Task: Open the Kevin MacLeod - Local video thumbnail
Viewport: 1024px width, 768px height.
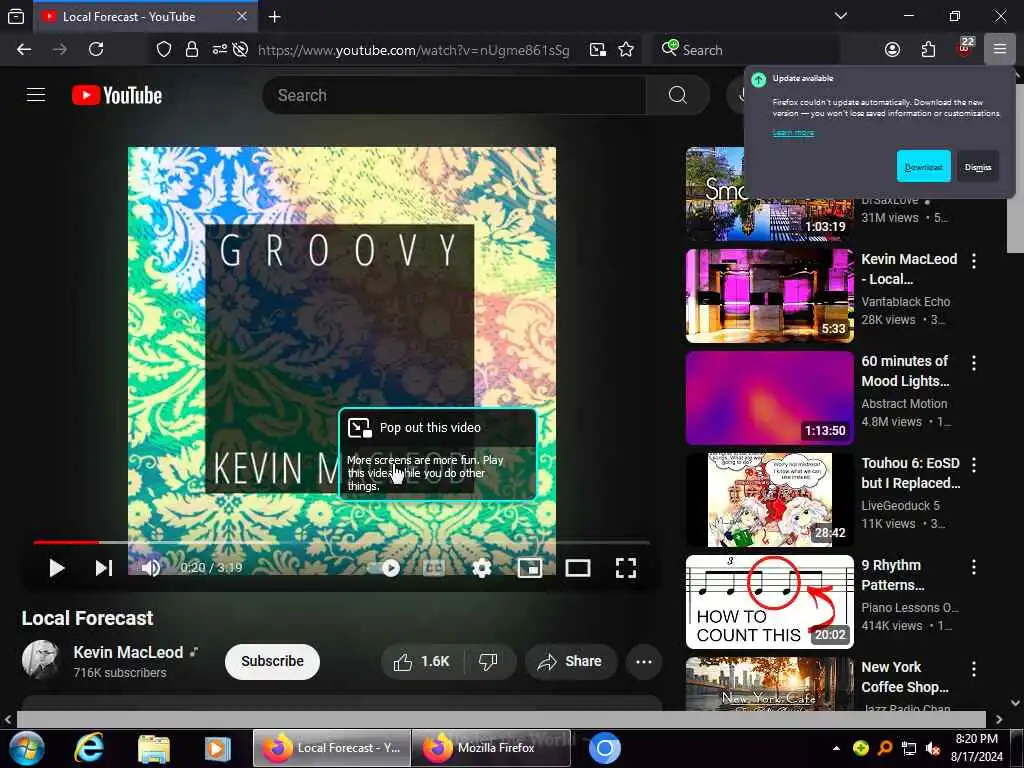Action: [x=769, y=296]
